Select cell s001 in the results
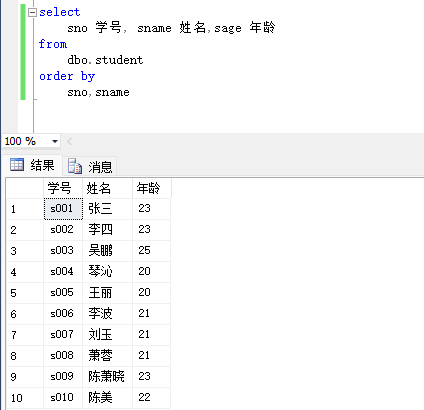This screenshot has height=410, width=424. [x=63, y=209]
